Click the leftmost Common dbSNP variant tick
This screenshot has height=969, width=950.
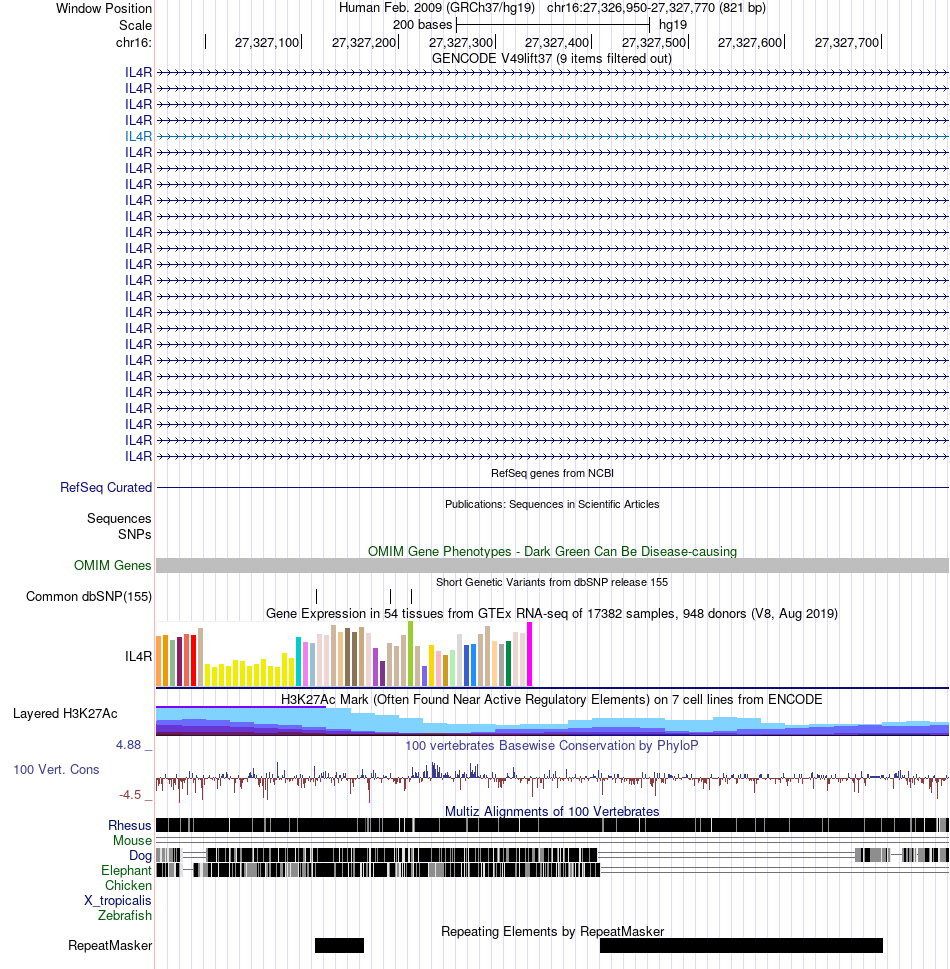pyautogui.click(x=316, y=596)
